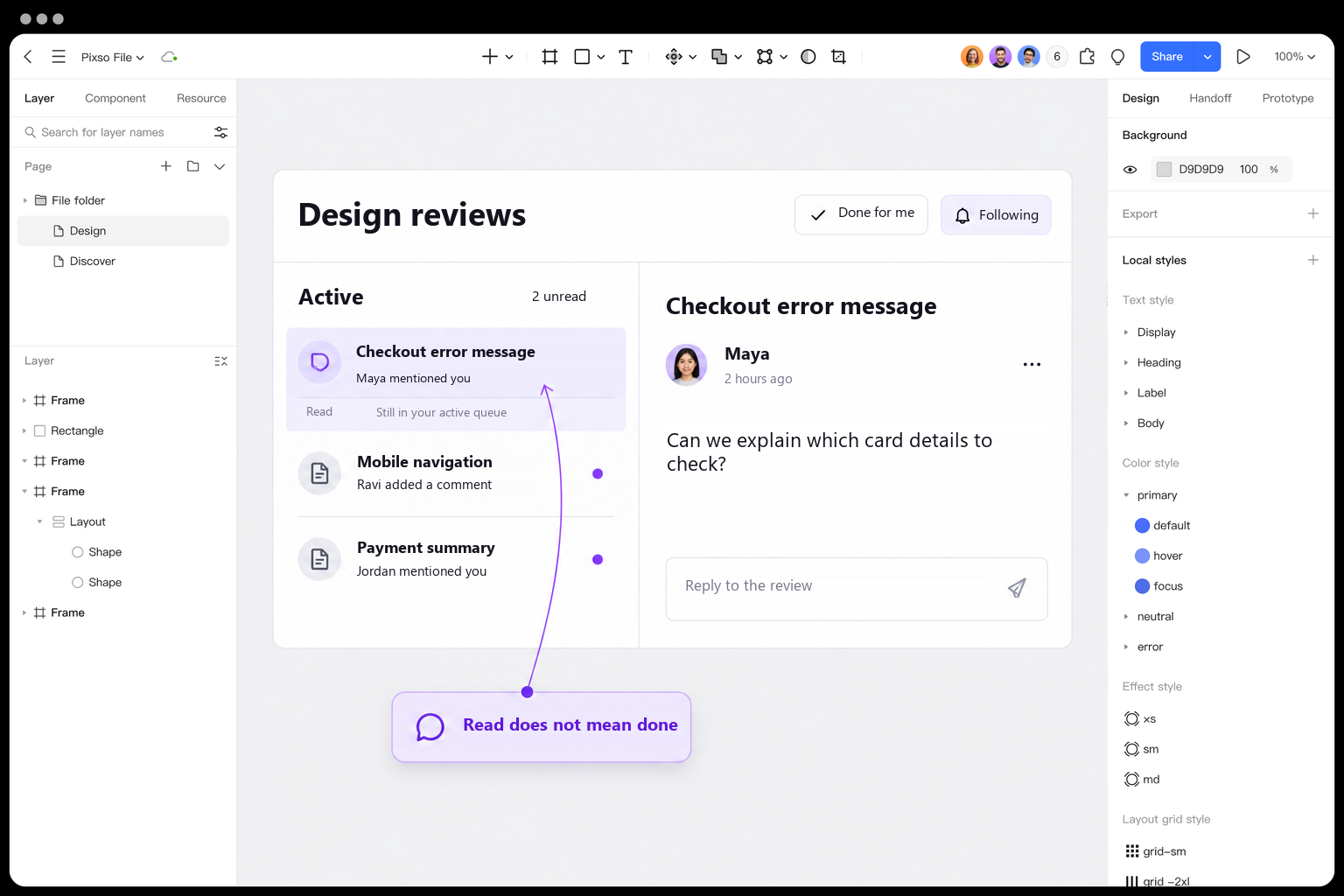Switch to the Resource tab
The height and width of the screenshot is (896, 1344).
click(x=201, y=98)
